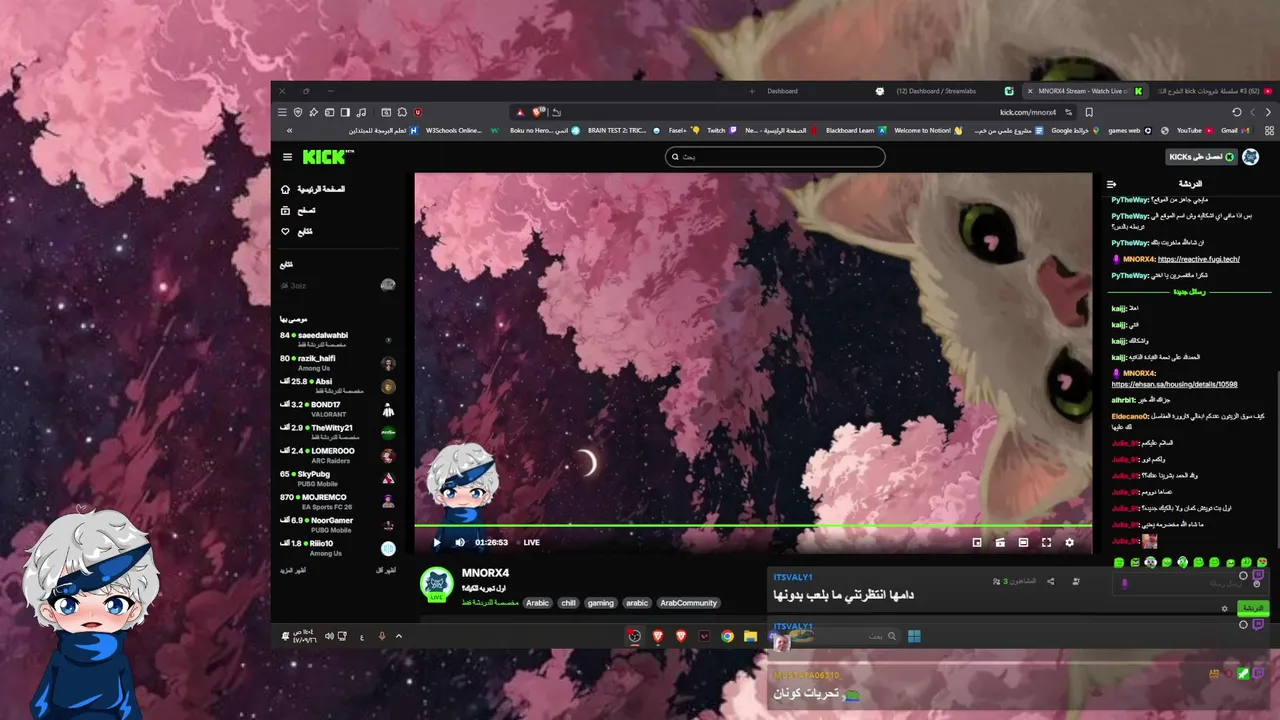Open MOJREMCO channel playing EA Sports FC
This screenshot has height=720, width=1280.
(337, 501)
